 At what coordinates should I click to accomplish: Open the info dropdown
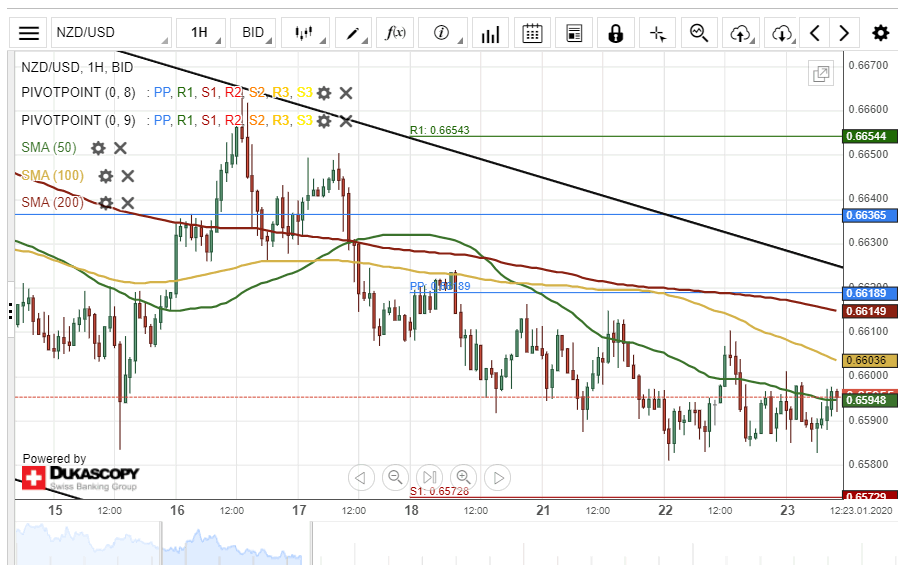[x=442, y=32]
